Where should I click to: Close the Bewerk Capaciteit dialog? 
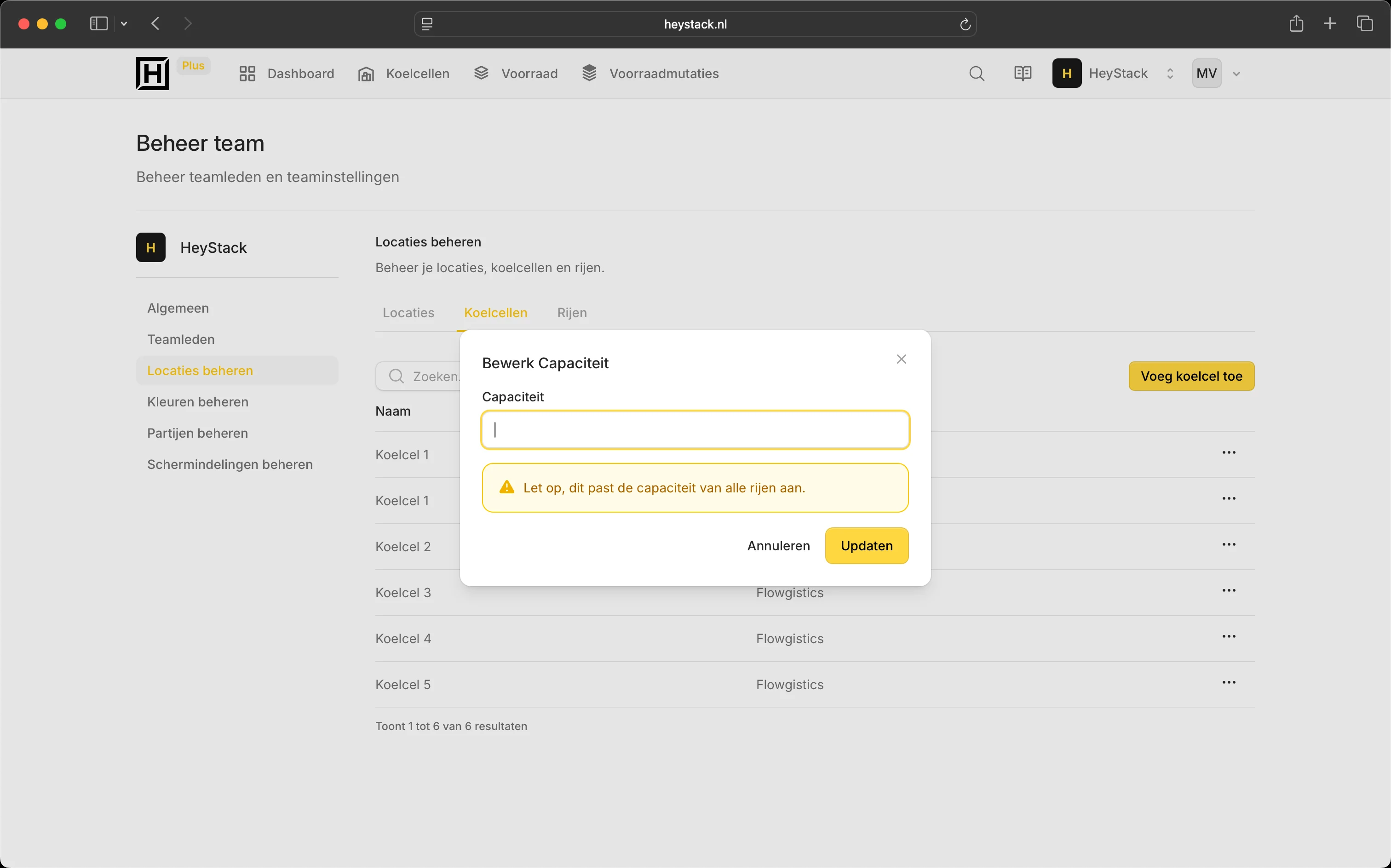click(x=901, y=360)
